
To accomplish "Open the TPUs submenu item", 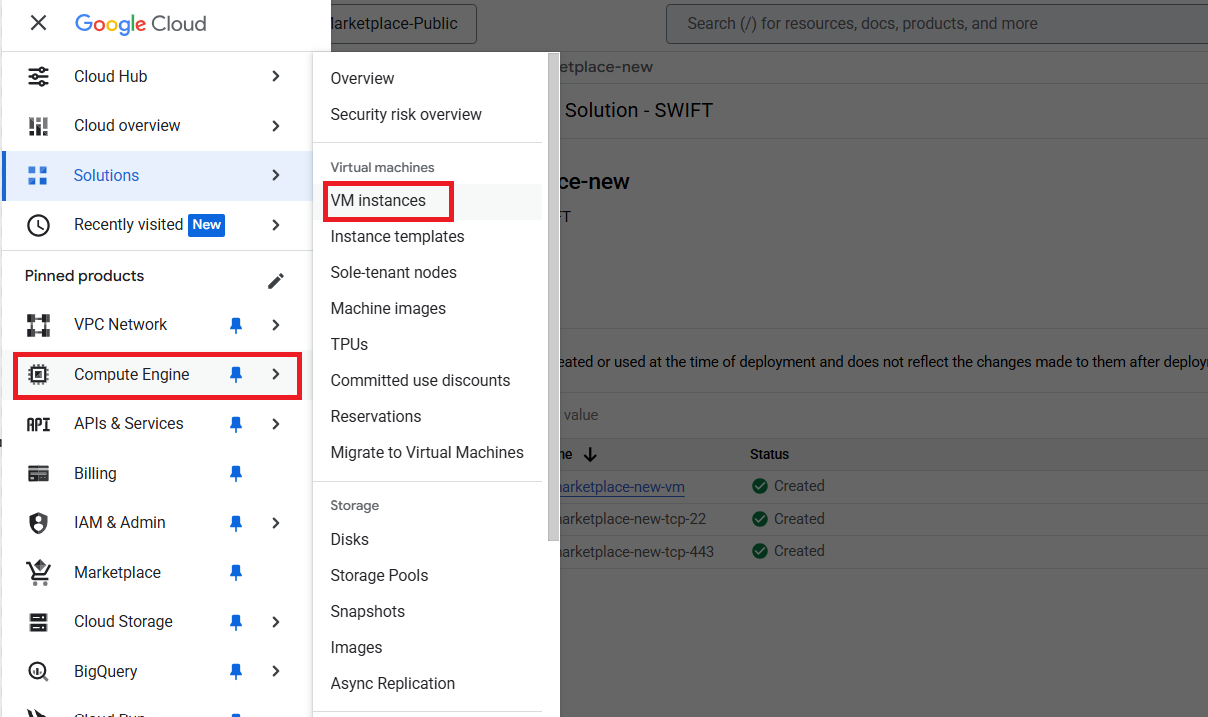I will (x=349, y=344).
